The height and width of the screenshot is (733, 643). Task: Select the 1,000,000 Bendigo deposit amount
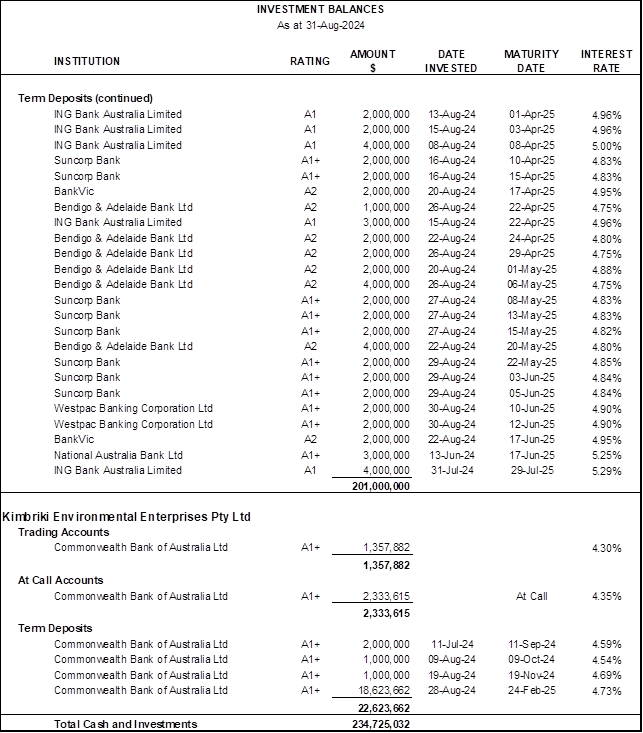[386, 207]
